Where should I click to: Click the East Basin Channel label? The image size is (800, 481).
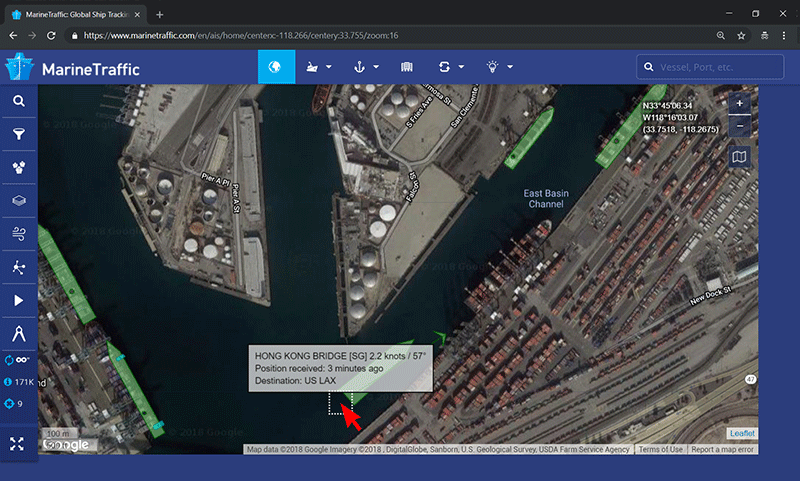(x=546, y=198)
